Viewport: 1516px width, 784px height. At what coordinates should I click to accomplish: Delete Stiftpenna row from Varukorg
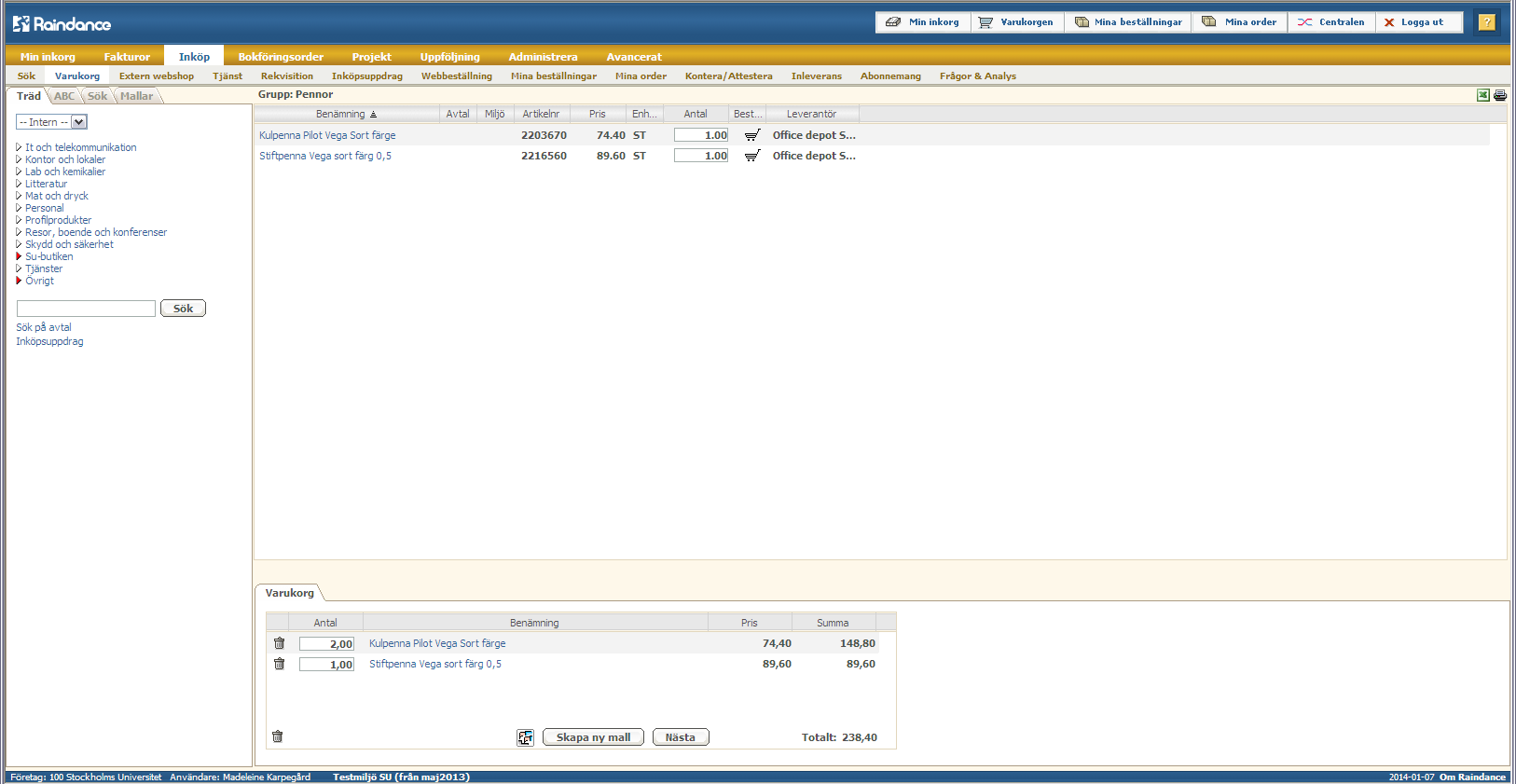(279, 664)
